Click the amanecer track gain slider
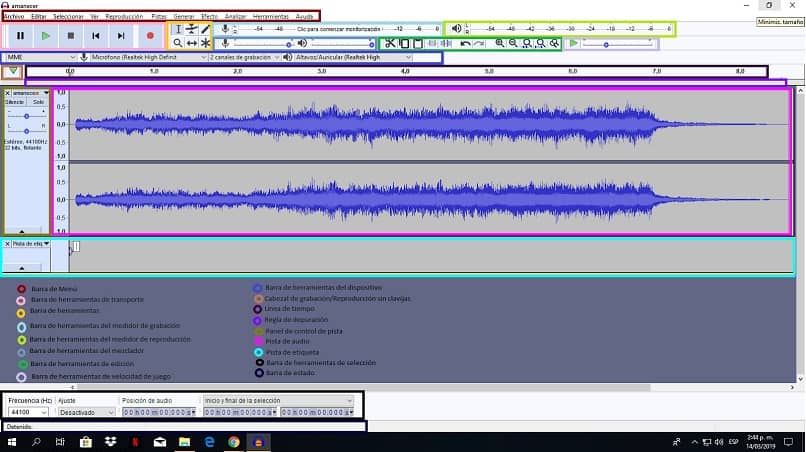Viewport: 806px width, 452px height. coord(26,116)
